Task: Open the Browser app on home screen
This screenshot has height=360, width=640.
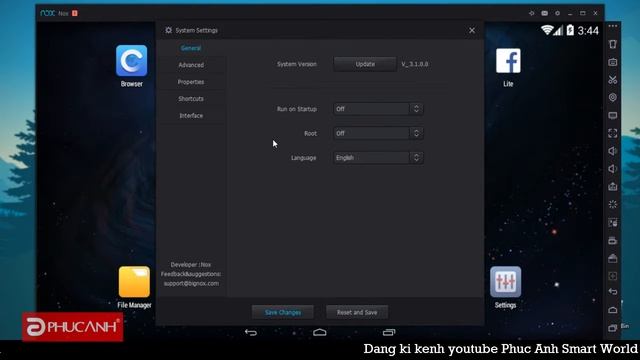Action: click(131, 61)
